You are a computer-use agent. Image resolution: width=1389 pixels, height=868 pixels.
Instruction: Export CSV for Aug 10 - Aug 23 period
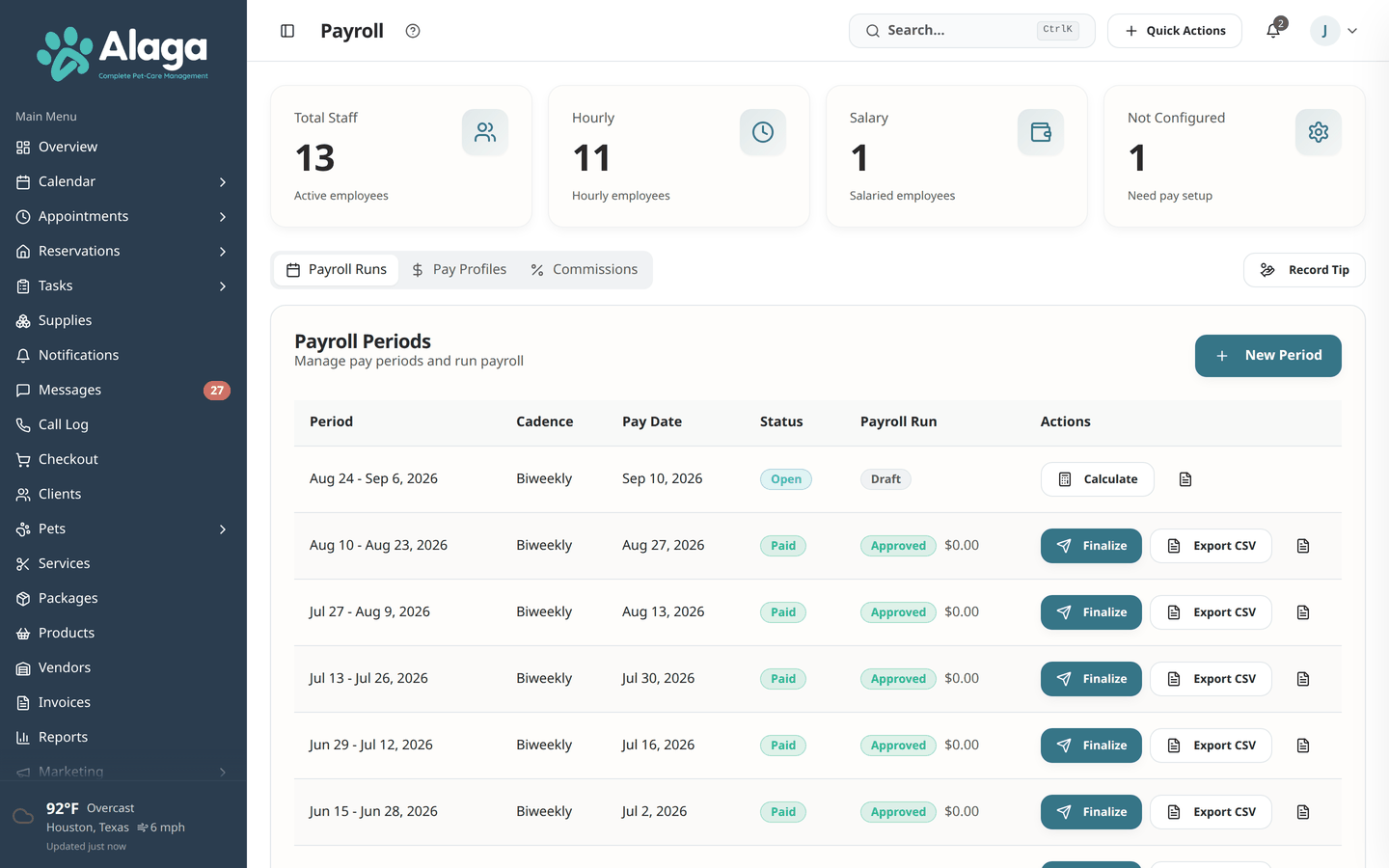[1211, 546]
